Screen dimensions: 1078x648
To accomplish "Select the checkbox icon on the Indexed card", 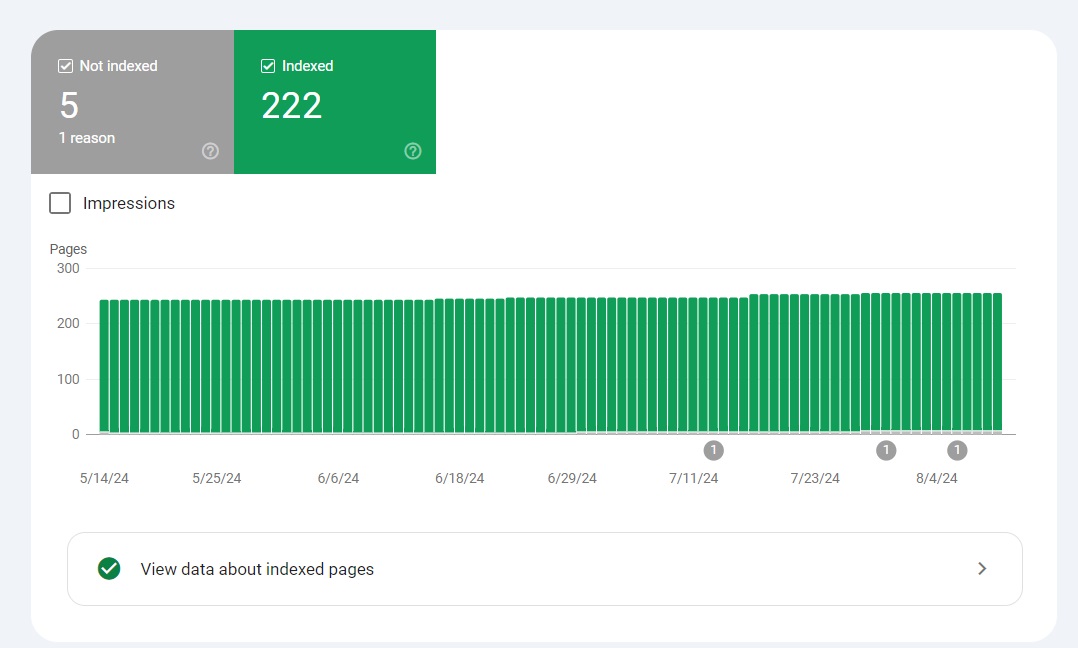I will [x=268, y=65].
